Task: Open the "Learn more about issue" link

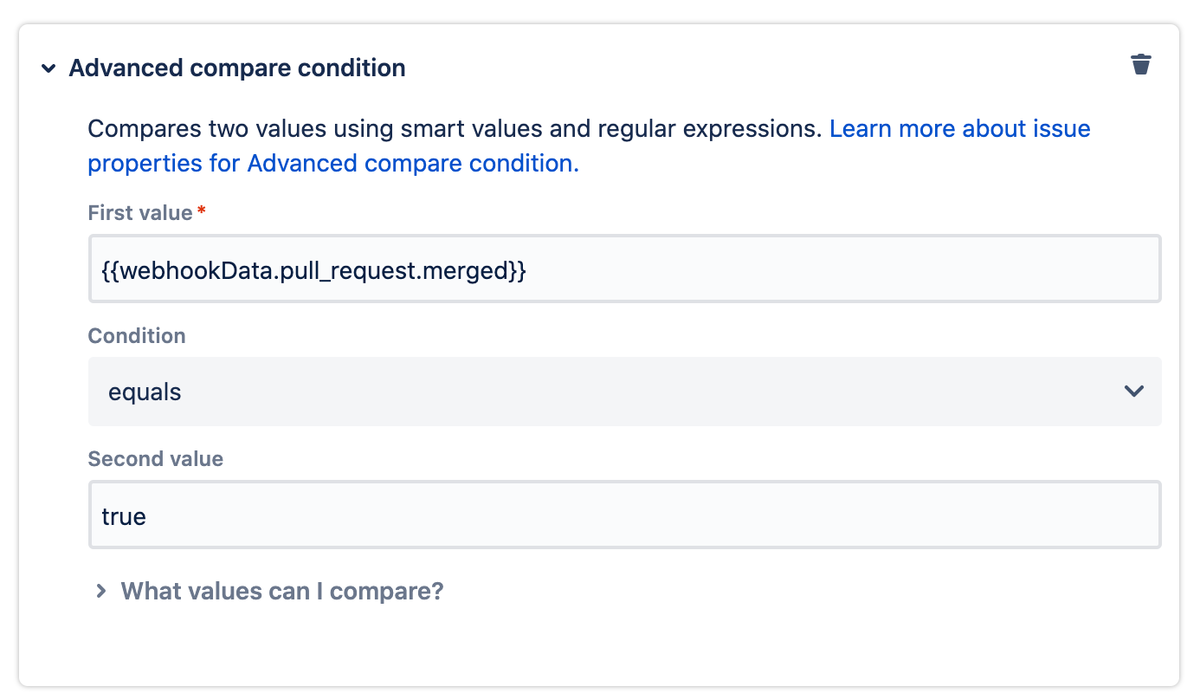Action: click(x=959, y=129)
